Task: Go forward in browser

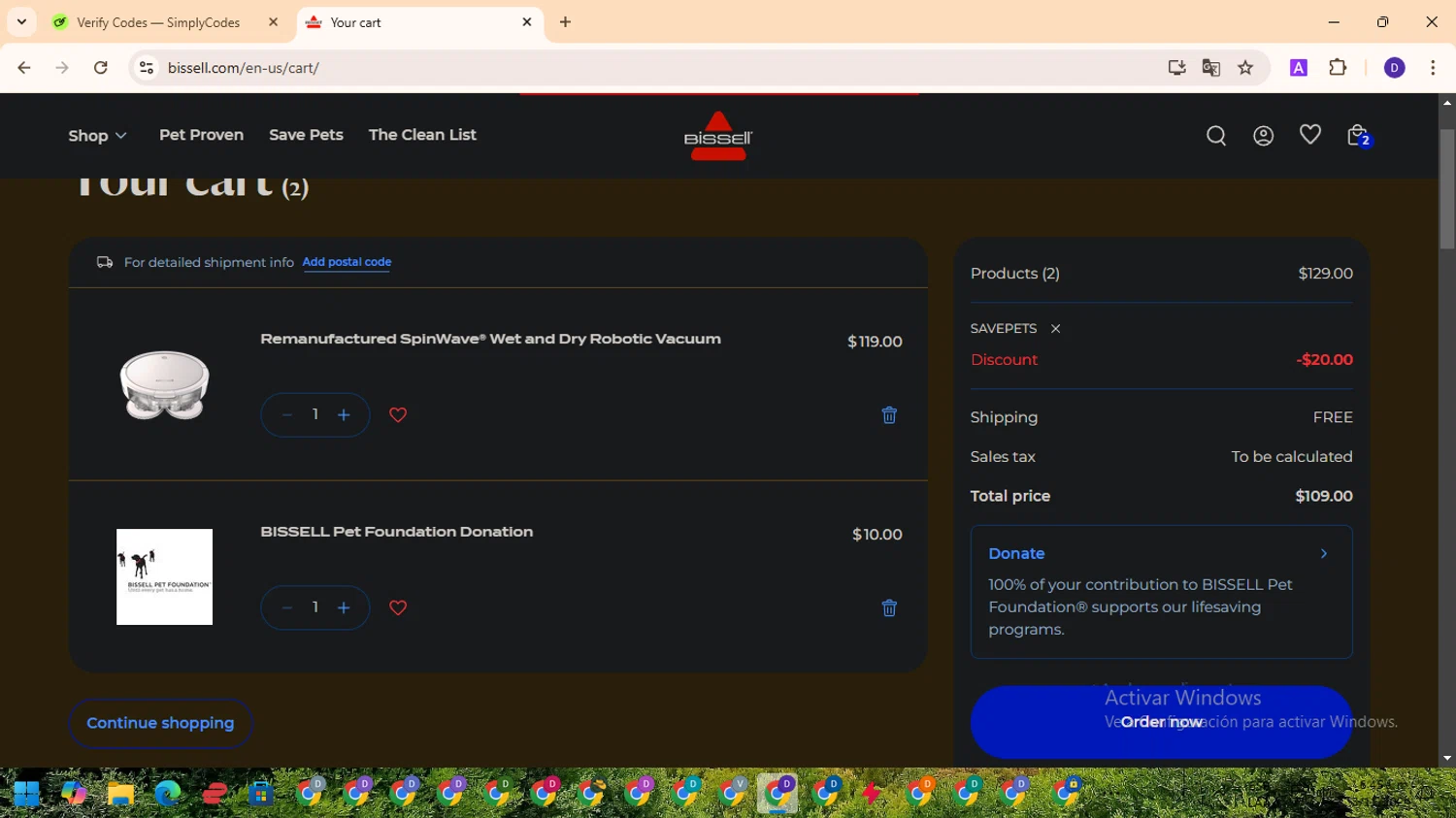Action: (x=62, y=68)
